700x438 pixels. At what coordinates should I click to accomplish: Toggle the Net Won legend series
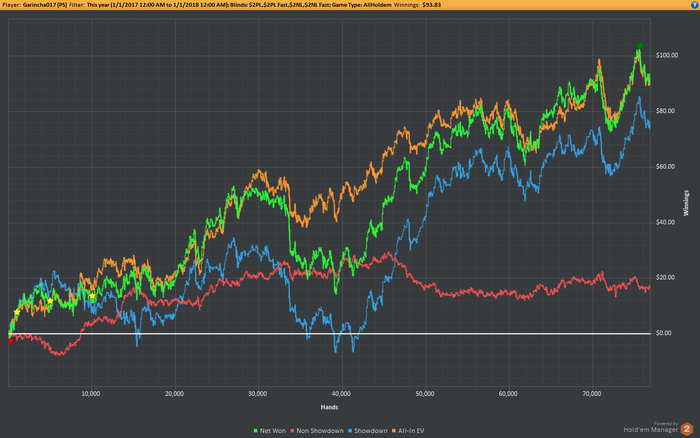(x=270, y=431)
